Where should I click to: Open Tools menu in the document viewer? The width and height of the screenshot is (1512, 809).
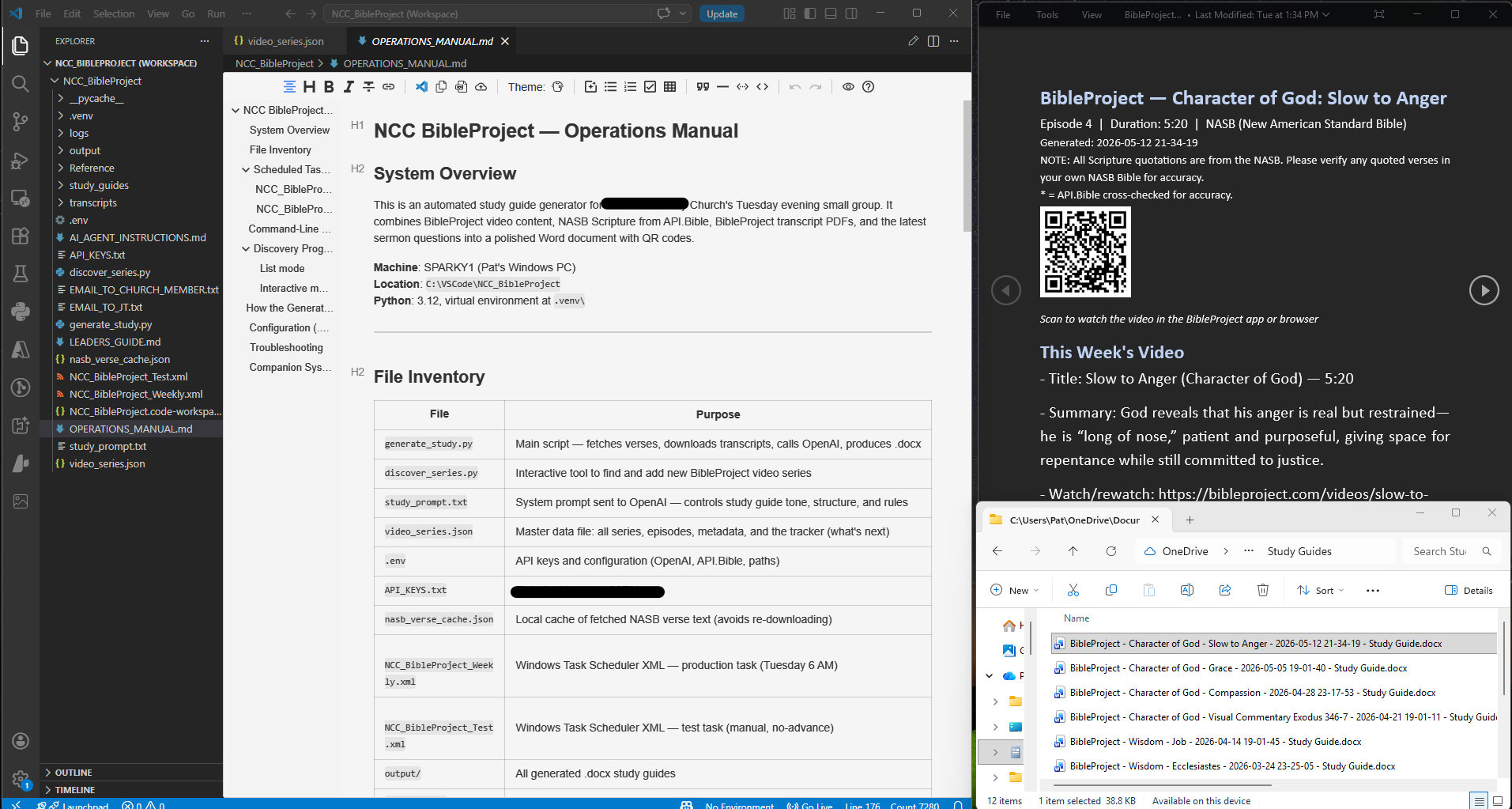coord(1047,14)
